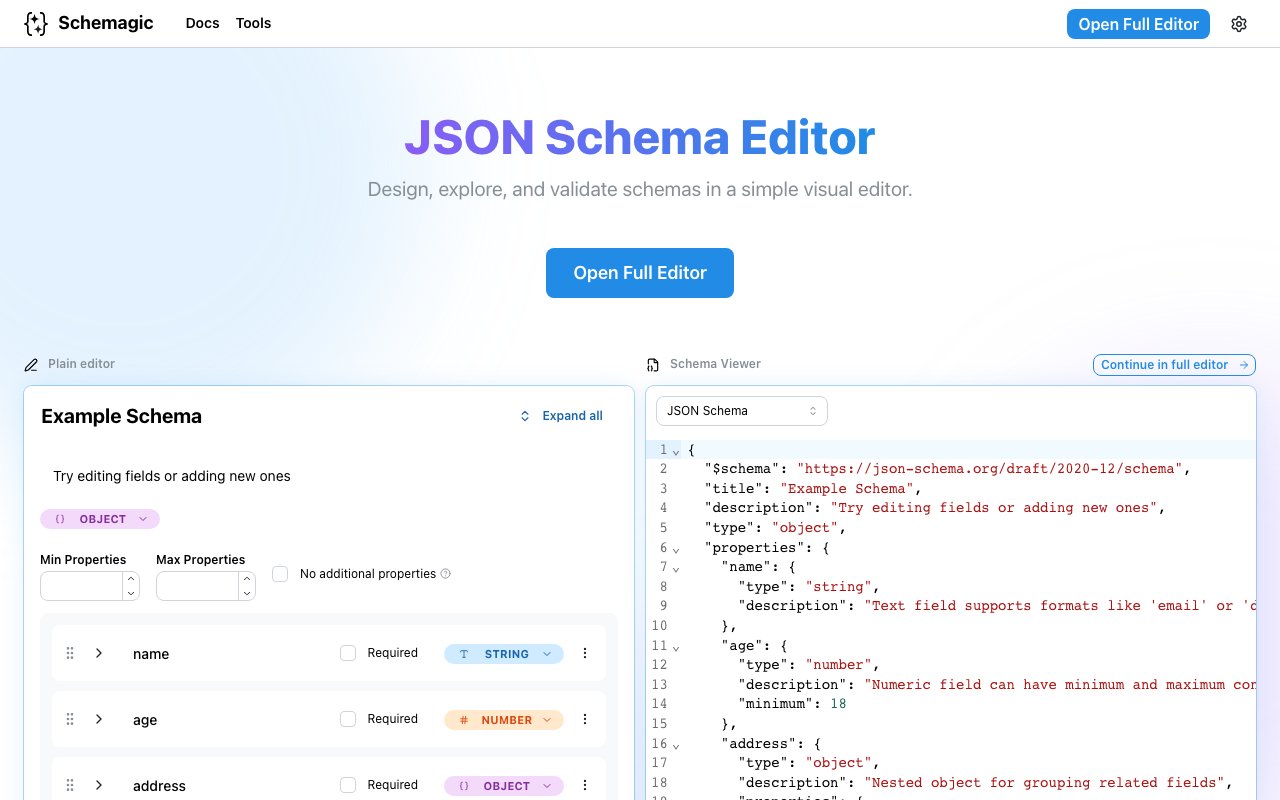Click the drag handle of address field
The image size is (1280, 800).
[70, 785]
